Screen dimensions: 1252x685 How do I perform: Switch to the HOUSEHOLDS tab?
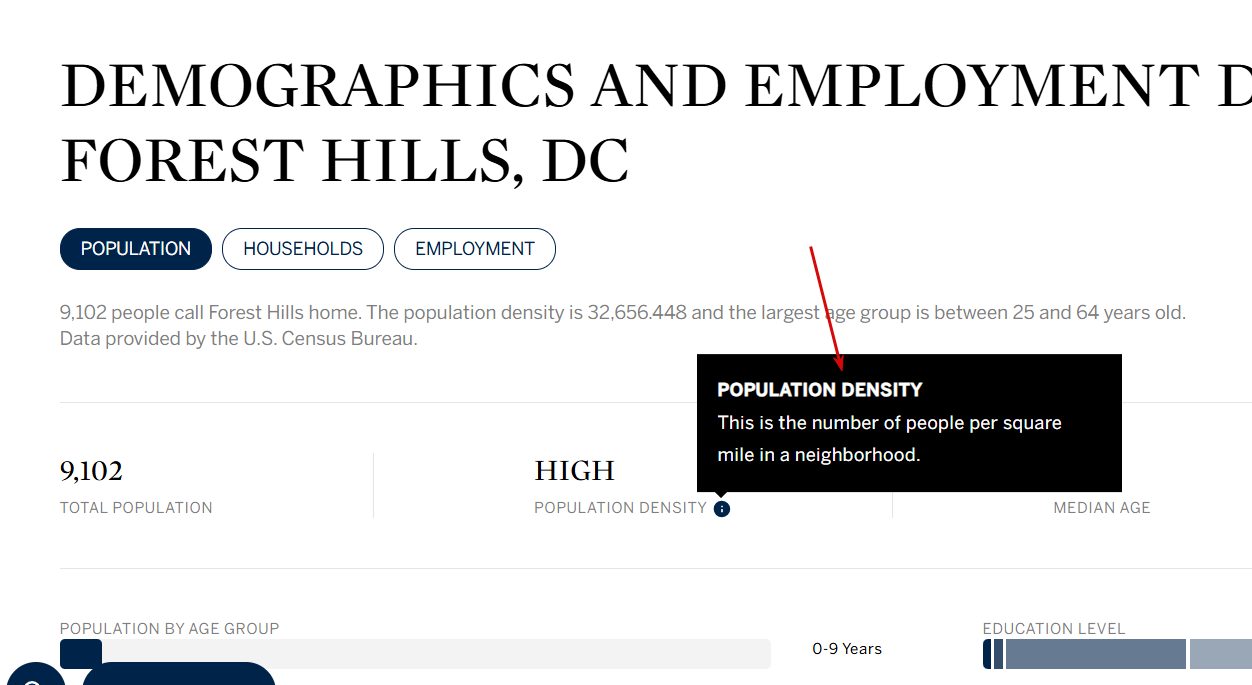click(x=303, y=249)
